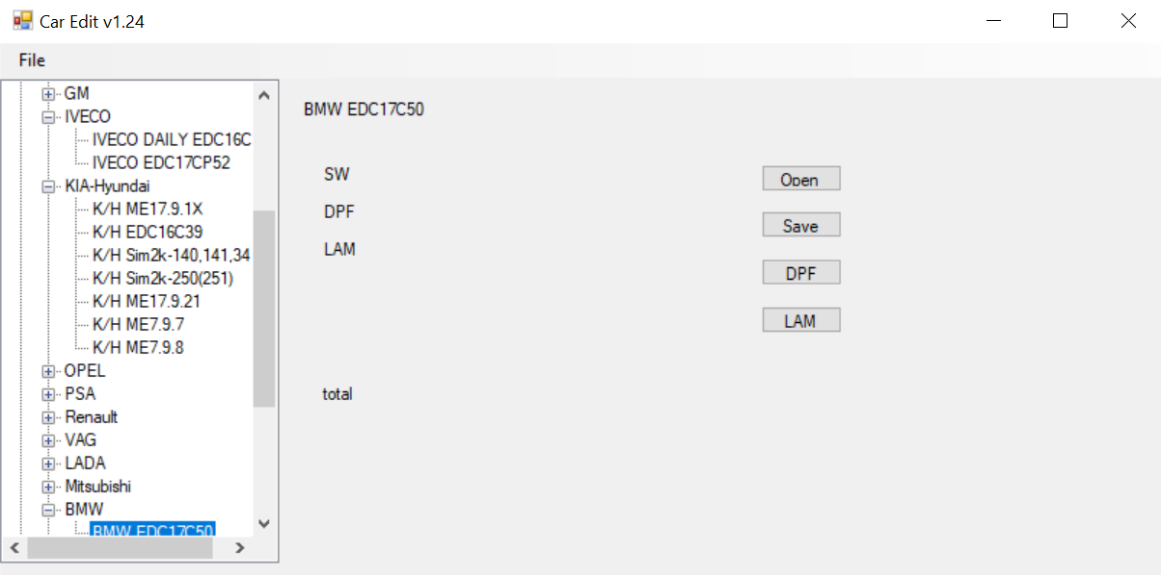Collapse the KIA-Hyundai tree node

pyautogui.click(x=48, y=186)
